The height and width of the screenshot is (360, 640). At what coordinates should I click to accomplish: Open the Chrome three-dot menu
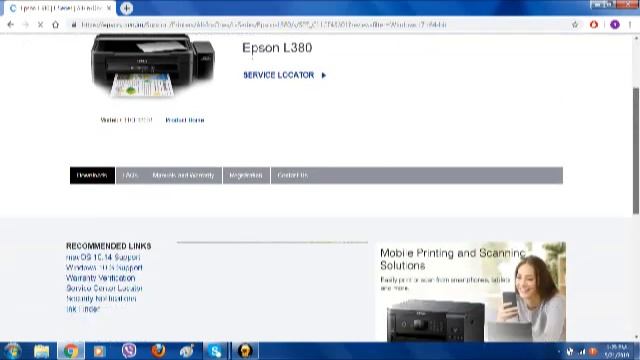(x=630, y=25)
